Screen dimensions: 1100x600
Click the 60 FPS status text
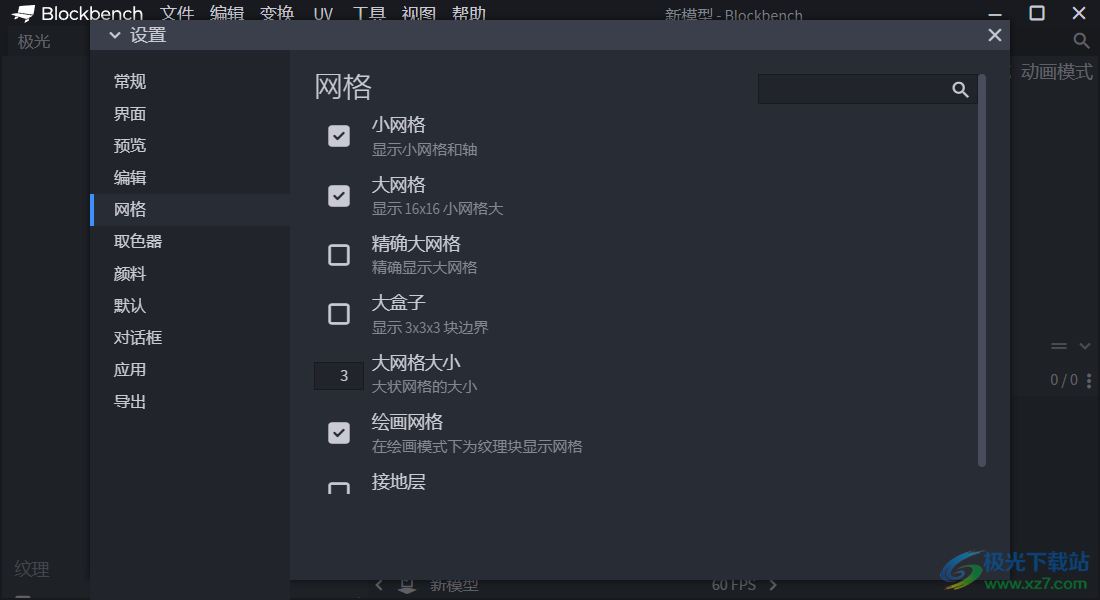coord(734,585)
